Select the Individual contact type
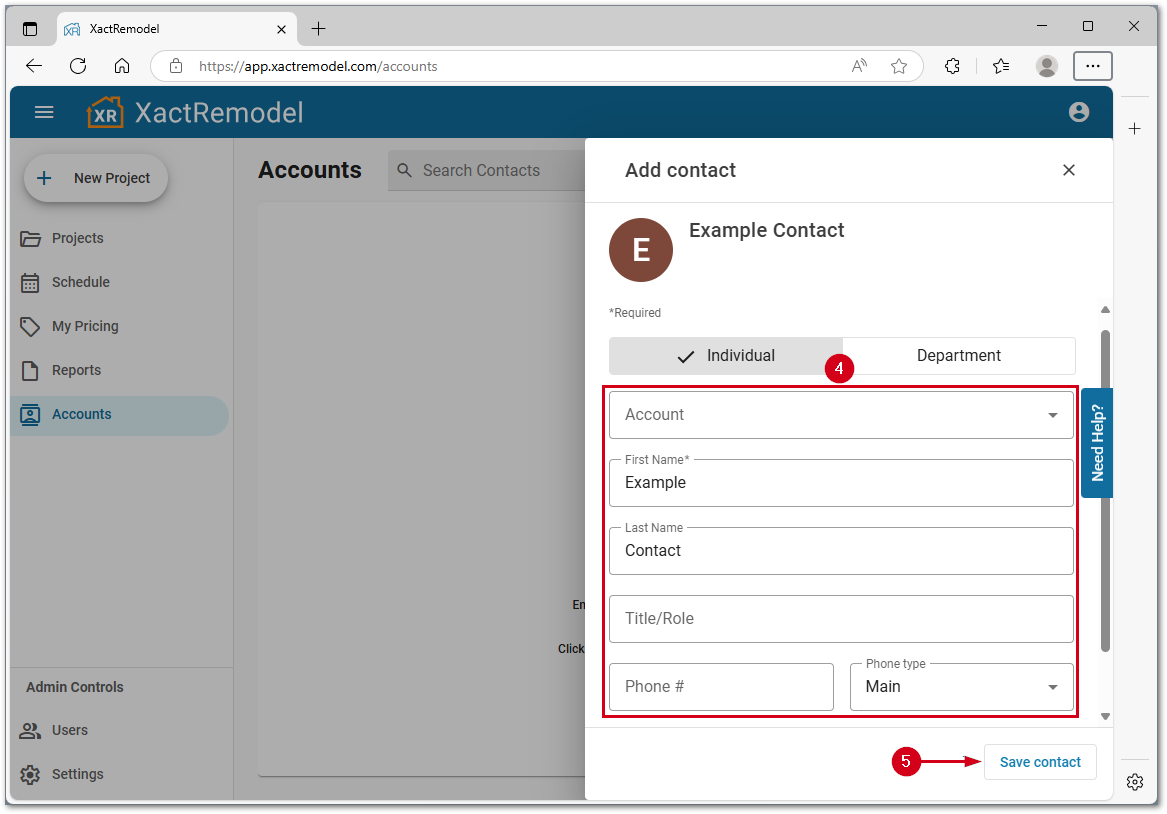Screen dimensions: 1167x814 725,356
